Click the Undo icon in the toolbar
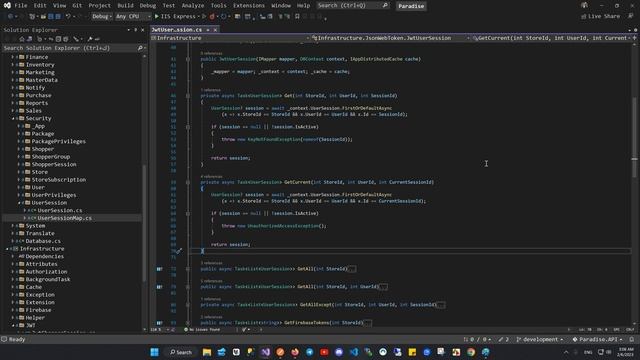640x360 pixels. click(68, 16)
